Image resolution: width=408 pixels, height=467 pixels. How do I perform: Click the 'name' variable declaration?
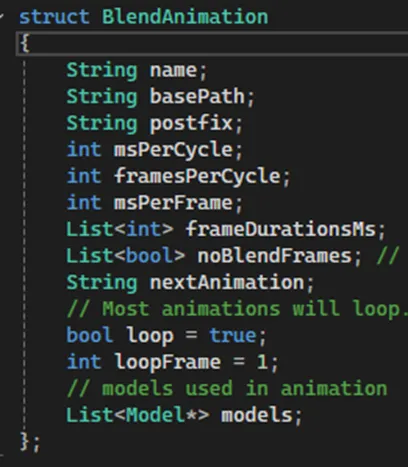pyautogui.click(x=173, y=70)
